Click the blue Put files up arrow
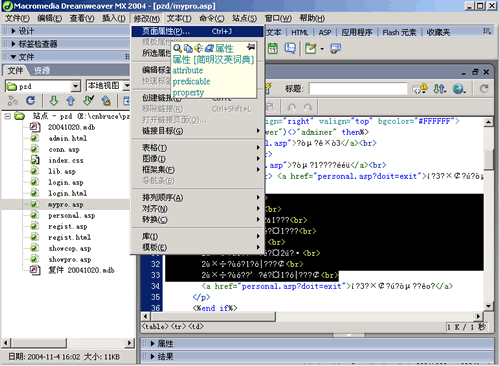Screen dimensions: 500x366 (71, 100)
